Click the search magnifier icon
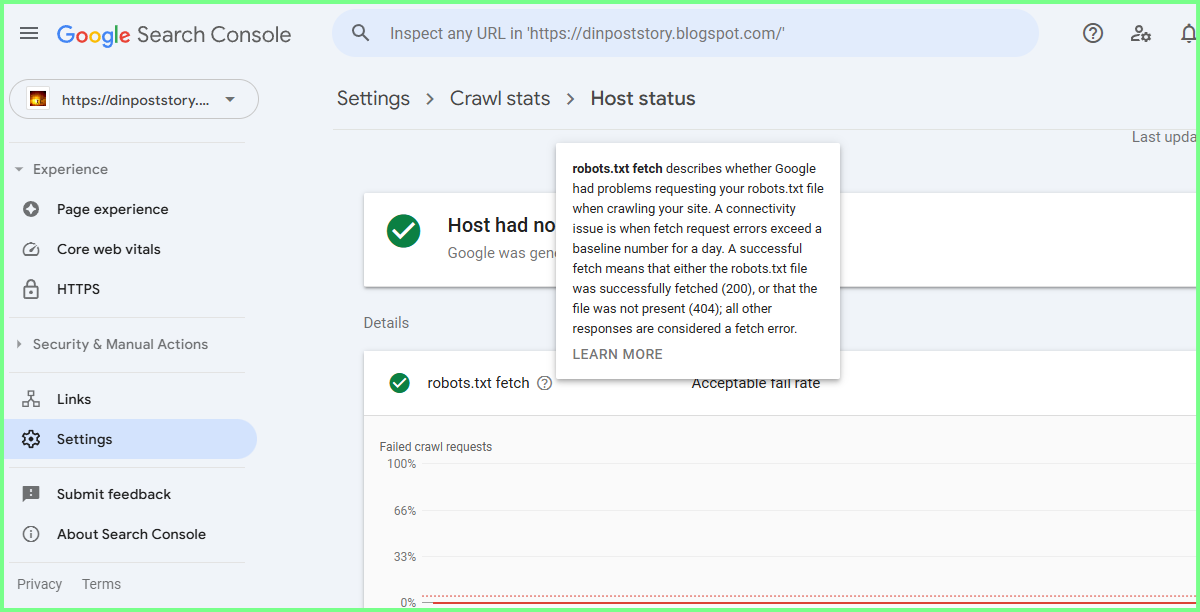The image size is (1200, 612). tap(361, 33)
